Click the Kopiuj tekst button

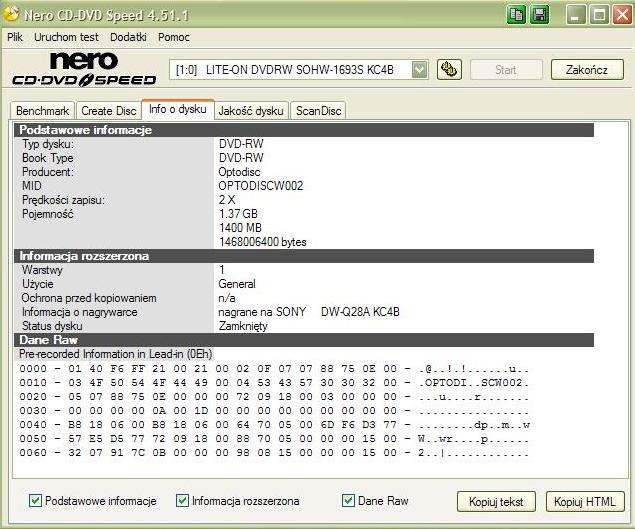coord(496,502)
